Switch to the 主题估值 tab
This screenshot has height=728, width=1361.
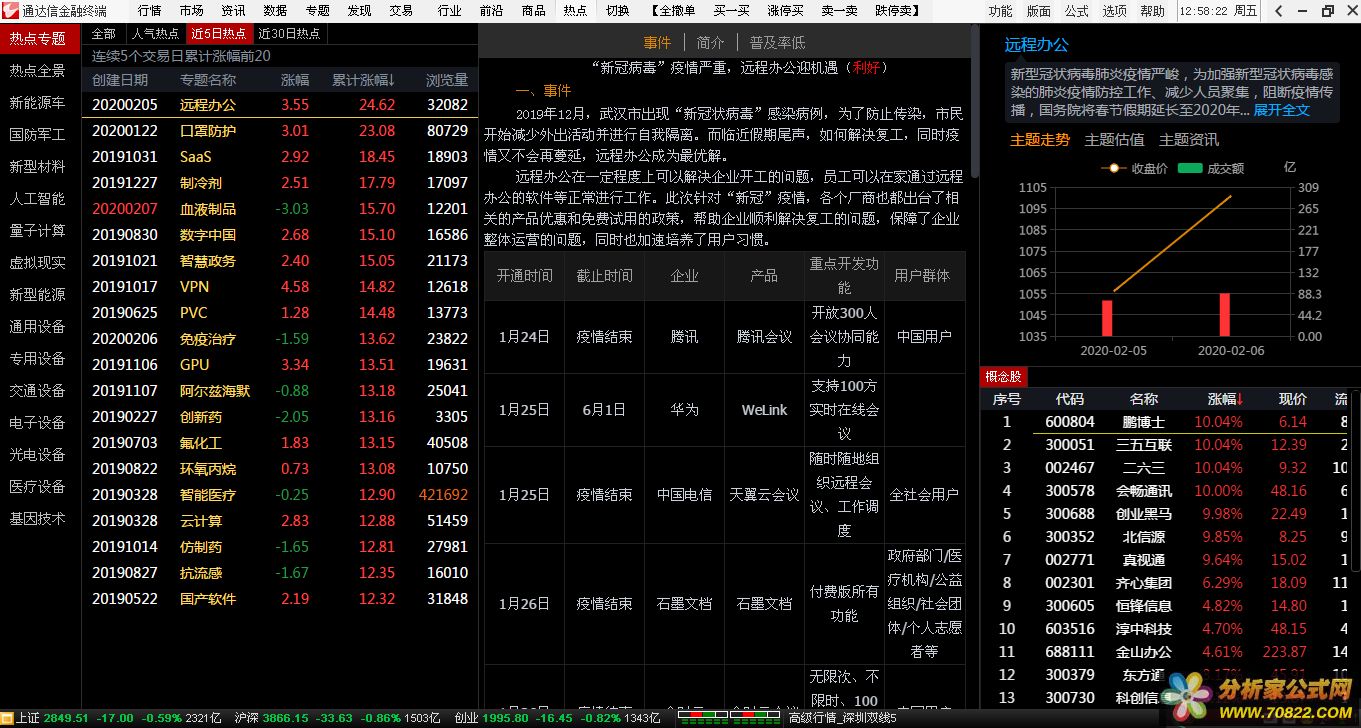(x=1114, y=140)
